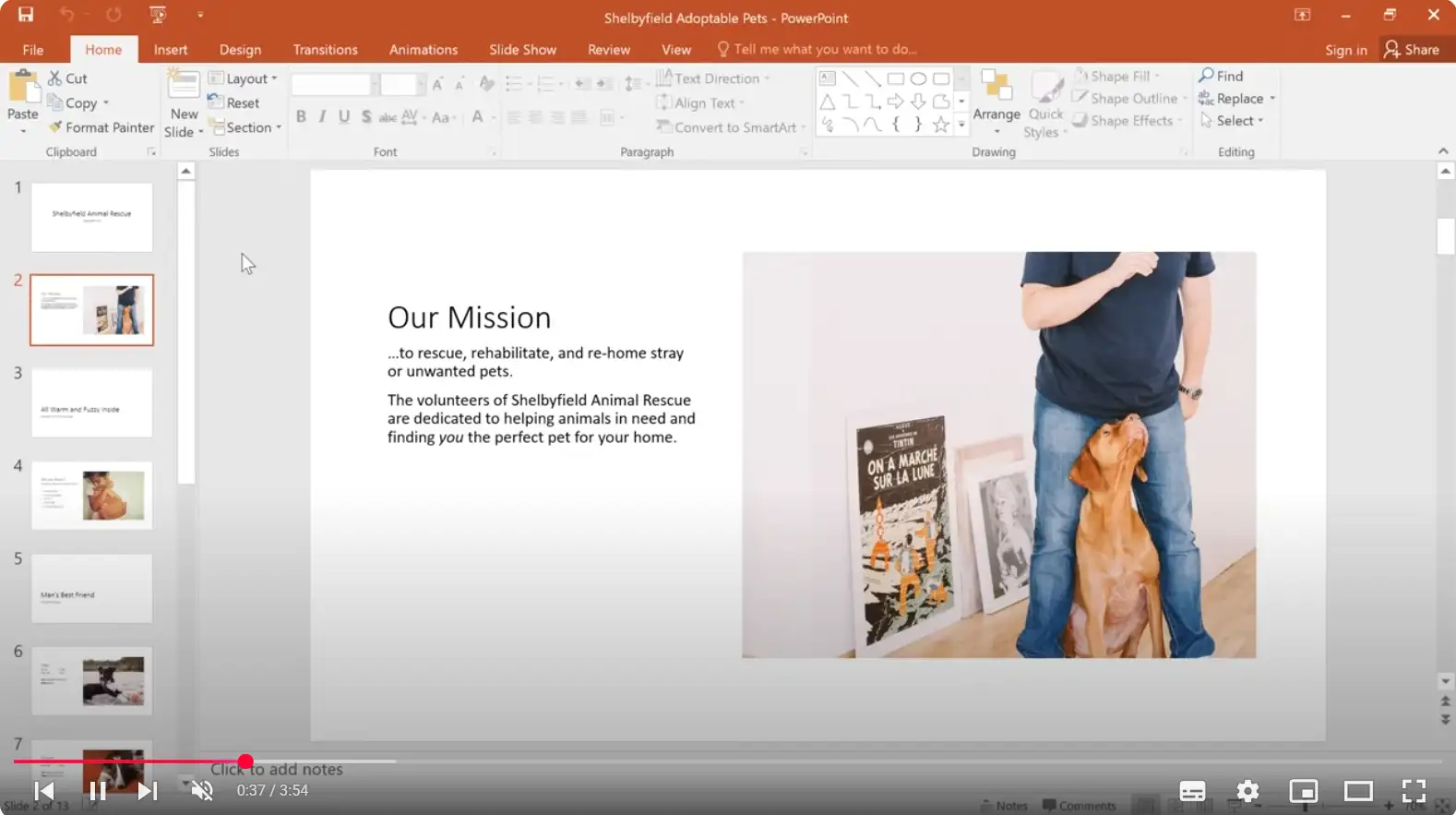Select slide 4 thumbnail
Viewport: 1456px width, 815px height.
click(x=91, y=496)
